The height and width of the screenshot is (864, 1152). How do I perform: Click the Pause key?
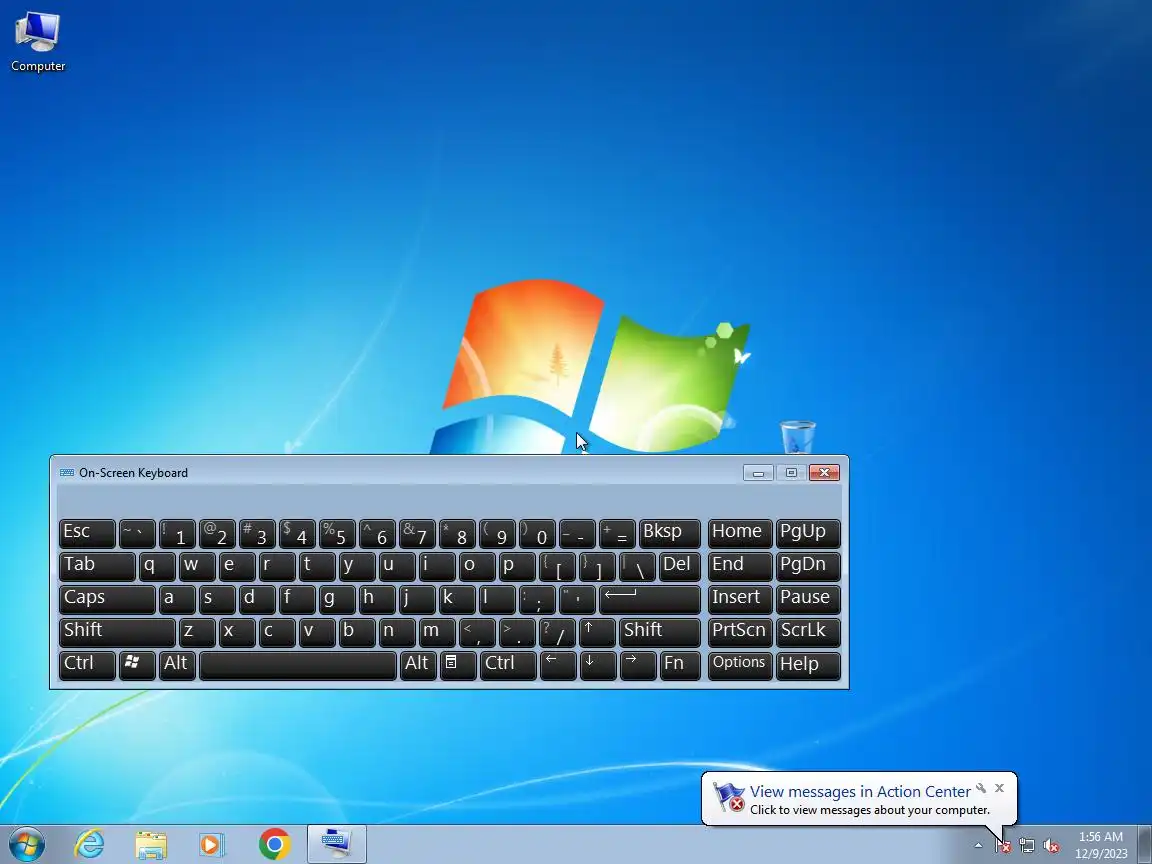click(x=807, y=599)
